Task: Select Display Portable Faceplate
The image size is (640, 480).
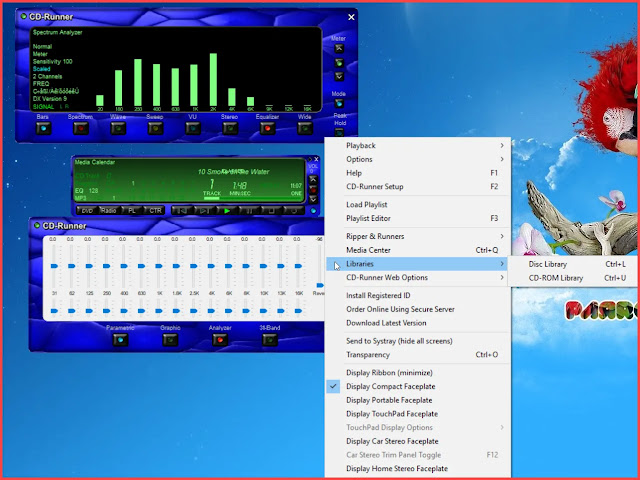Action: [418, 400]
